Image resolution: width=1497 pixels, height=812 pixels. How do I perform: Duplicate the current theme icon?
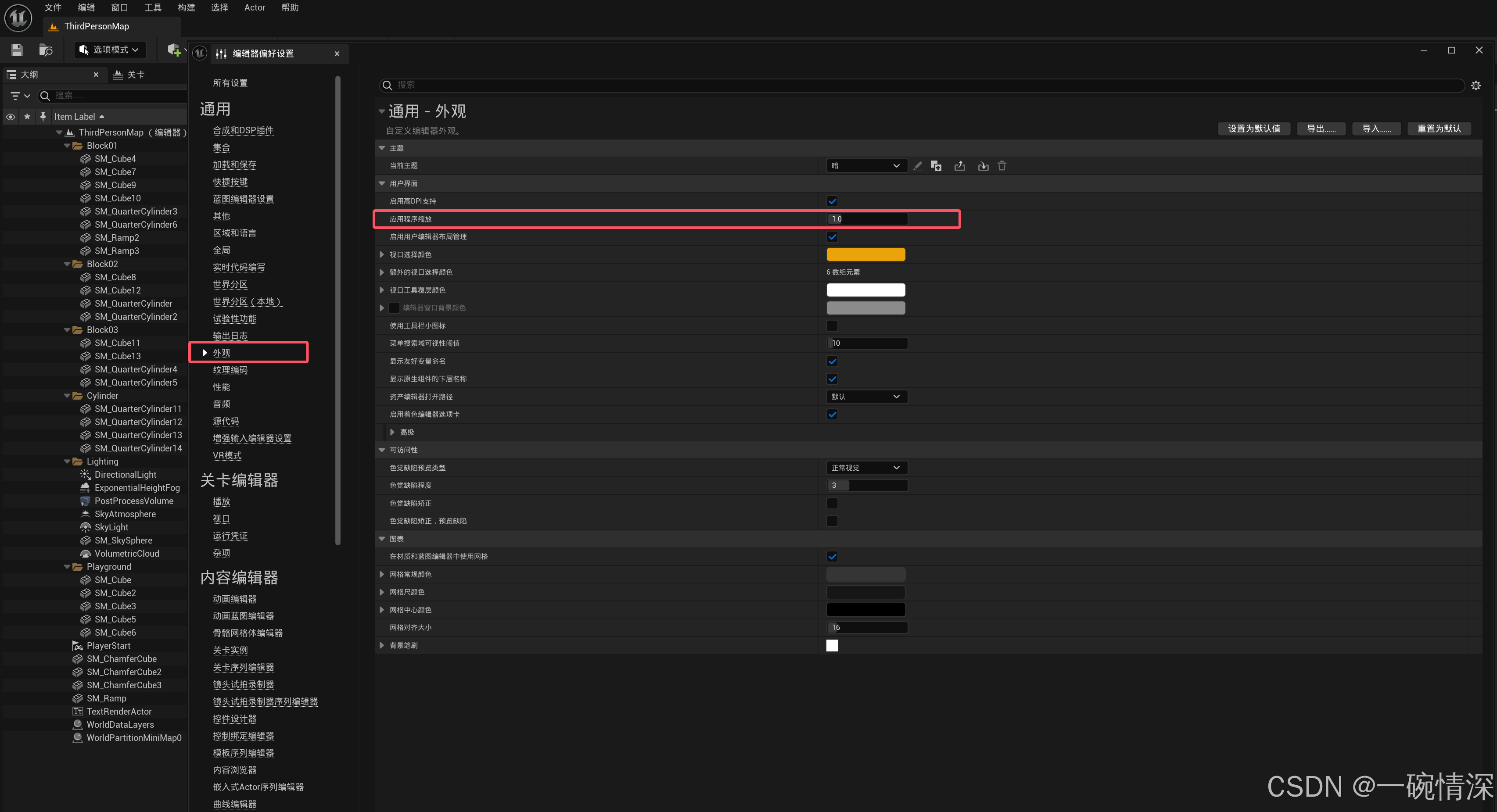click(x=936, y=166)
